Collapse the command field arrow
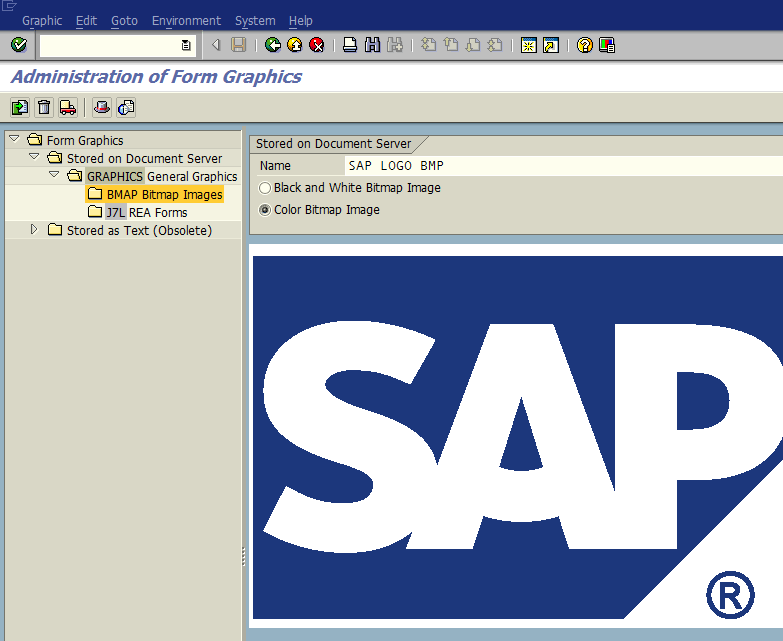The image size is (783, 641). tap(216, 45)
